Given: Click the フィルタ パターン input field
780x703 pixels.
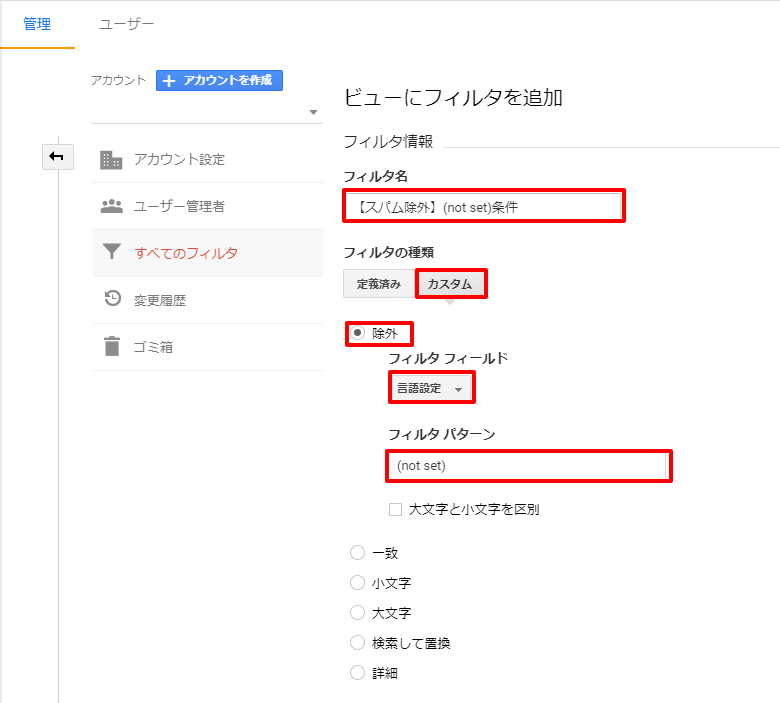Looking at the screenshot, I should coord(528,466).
